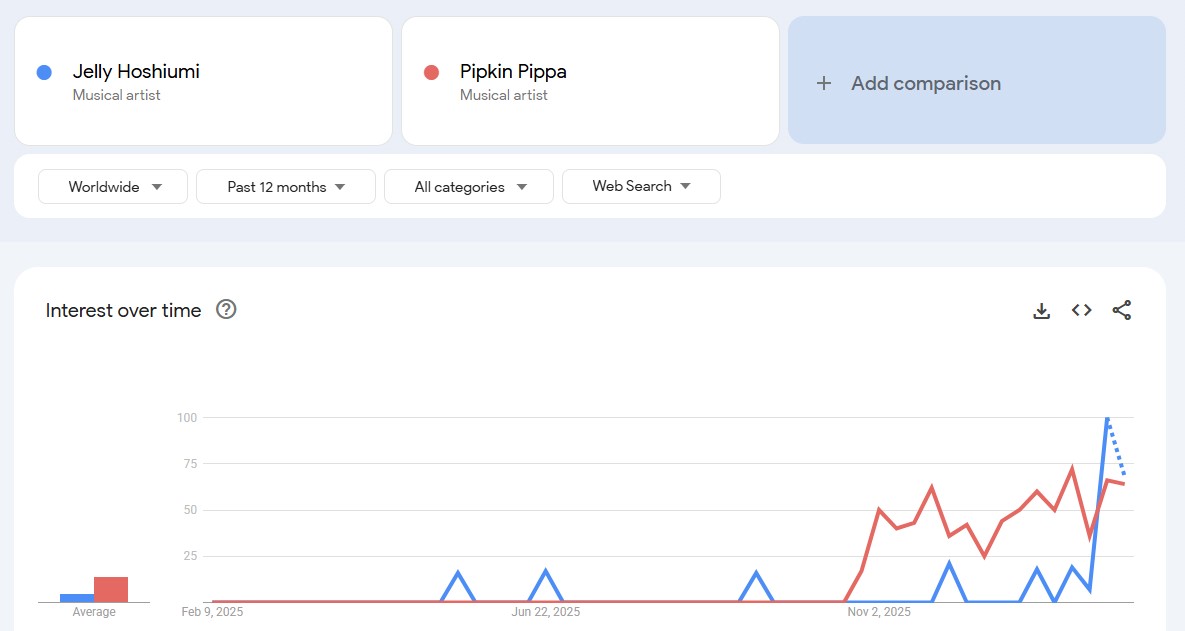This screenshot has height=631, width=1185.
Task: Click the blue Average bar
Action: coord(76,598)
